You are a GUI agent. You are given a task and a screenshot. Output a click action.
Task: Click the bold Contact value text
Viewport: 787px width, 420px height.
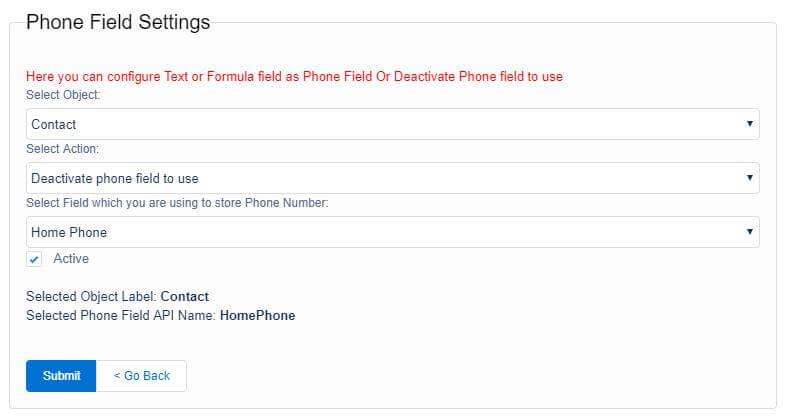[185, 297]
